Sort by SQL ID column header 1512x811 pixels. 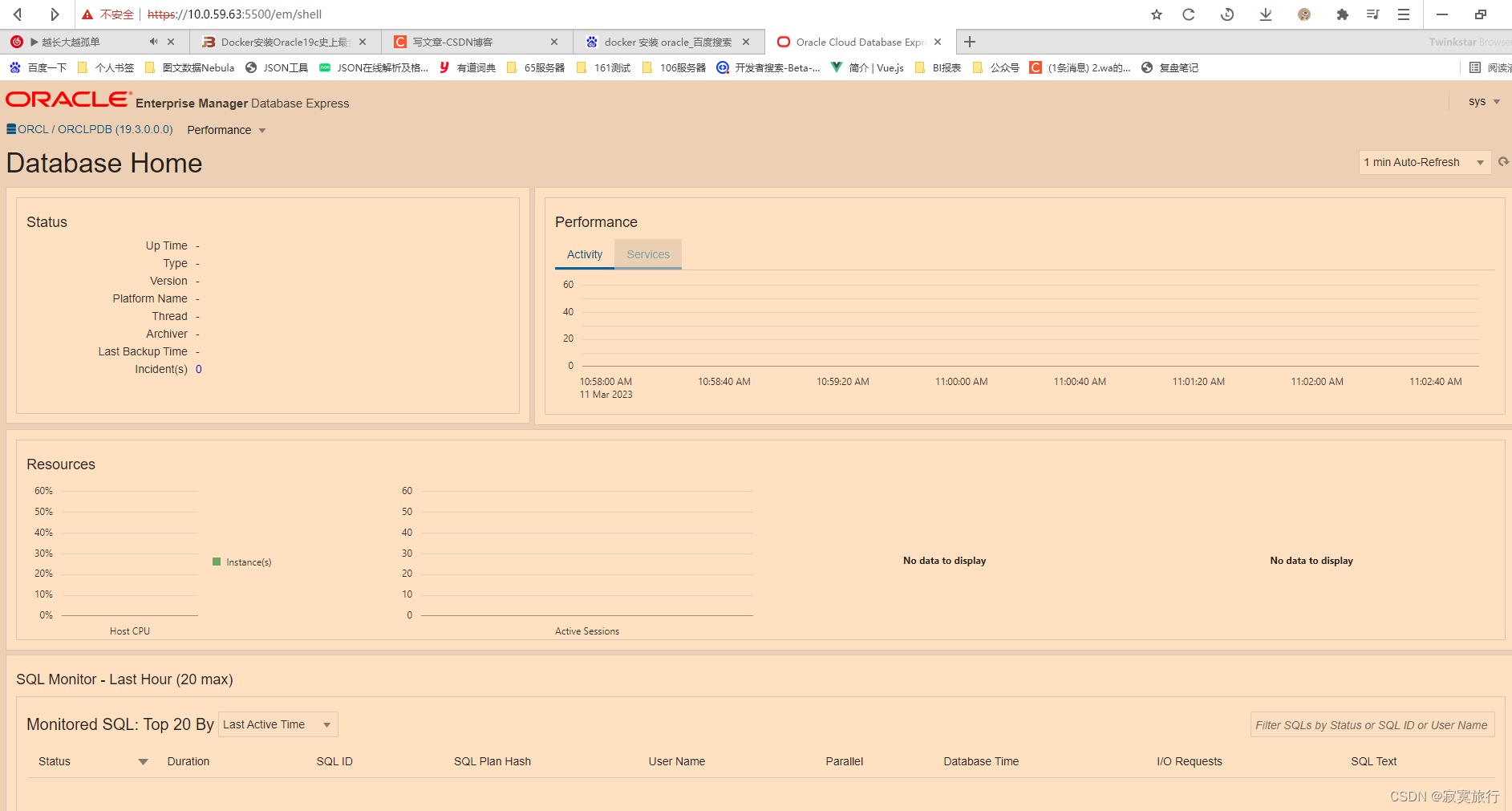(x=334, y=761)
